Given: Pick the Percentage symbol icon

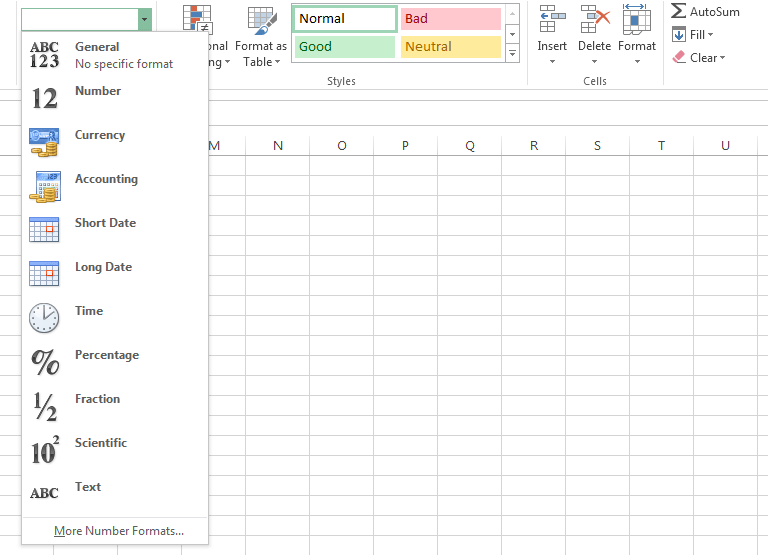Looking at the screenshot, I should coord(45,362).
